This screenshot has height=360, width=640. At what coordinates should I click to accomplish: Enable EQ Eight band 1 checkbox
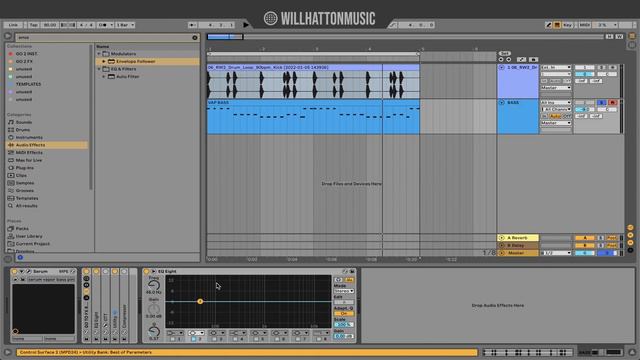173,339
